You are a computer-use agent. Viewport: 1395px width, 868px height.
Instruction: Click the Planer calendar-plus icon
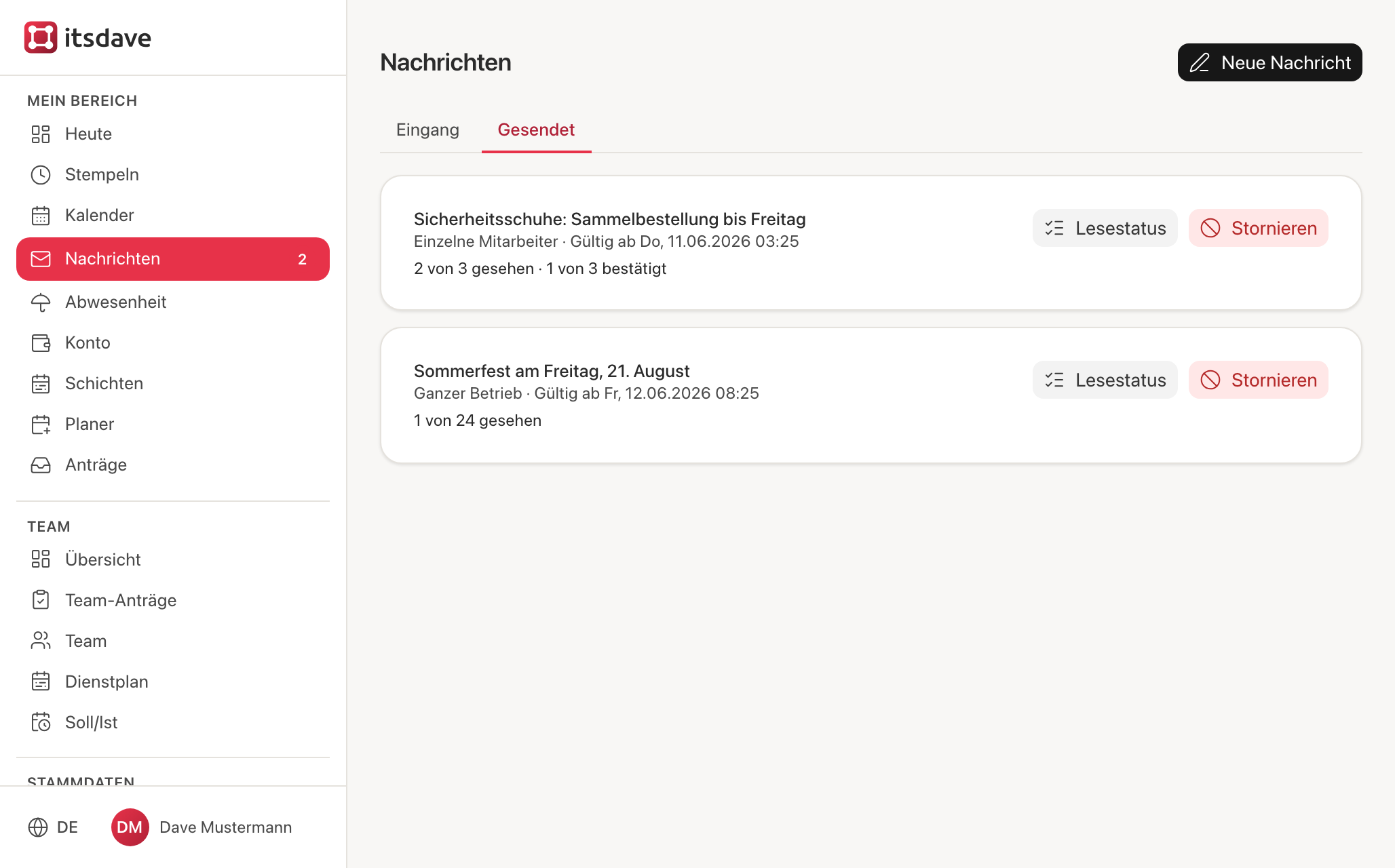coord(41,425)
